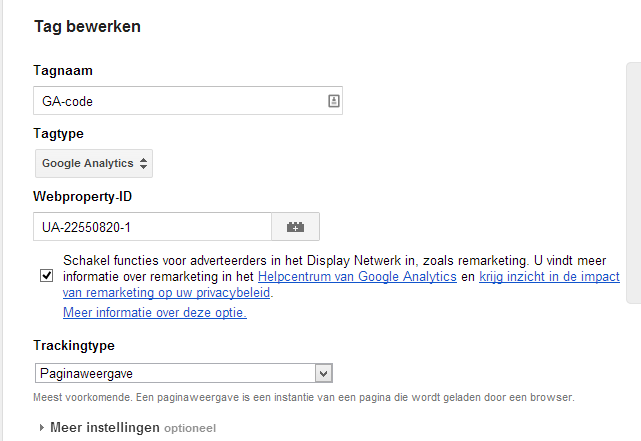641x441 pixels.
Task: Follow the 'krijg inzicht in de impact' link
Action: point(549,277)
